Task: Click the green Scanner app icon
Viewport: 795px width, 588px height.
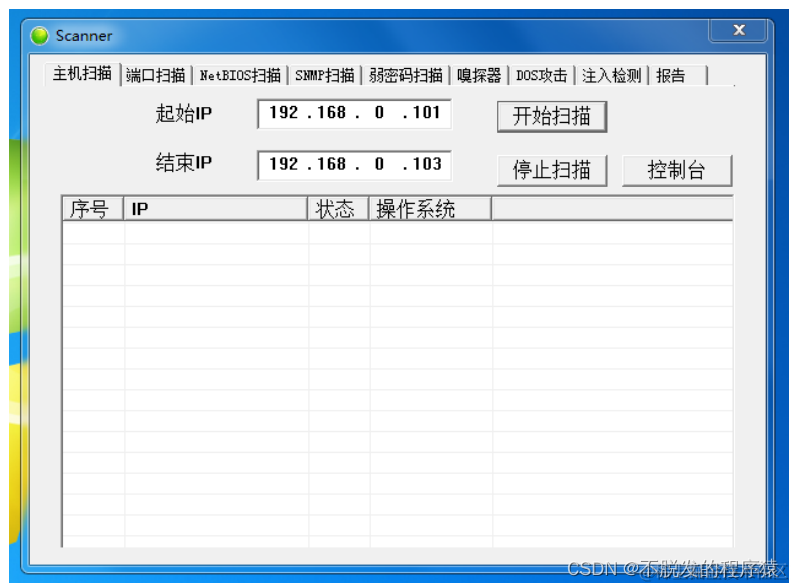Action: pos(39,35)
